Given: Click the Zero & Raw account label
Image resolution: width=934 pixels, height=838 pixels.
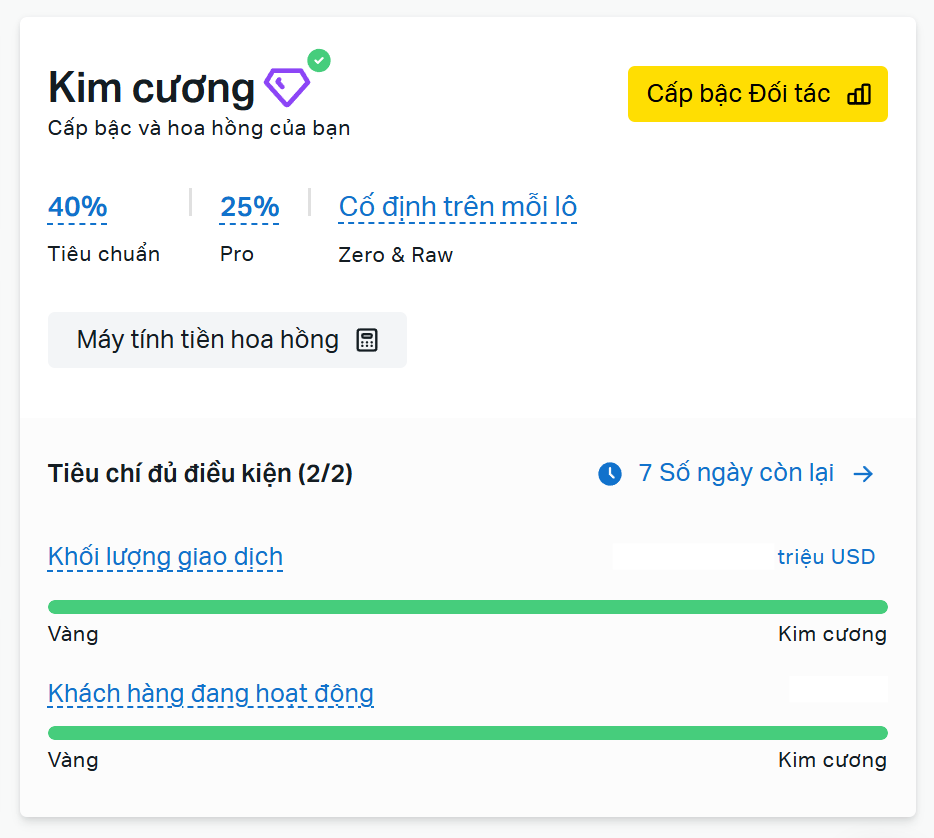Looking at the screenshot, I should pos(396,255).
